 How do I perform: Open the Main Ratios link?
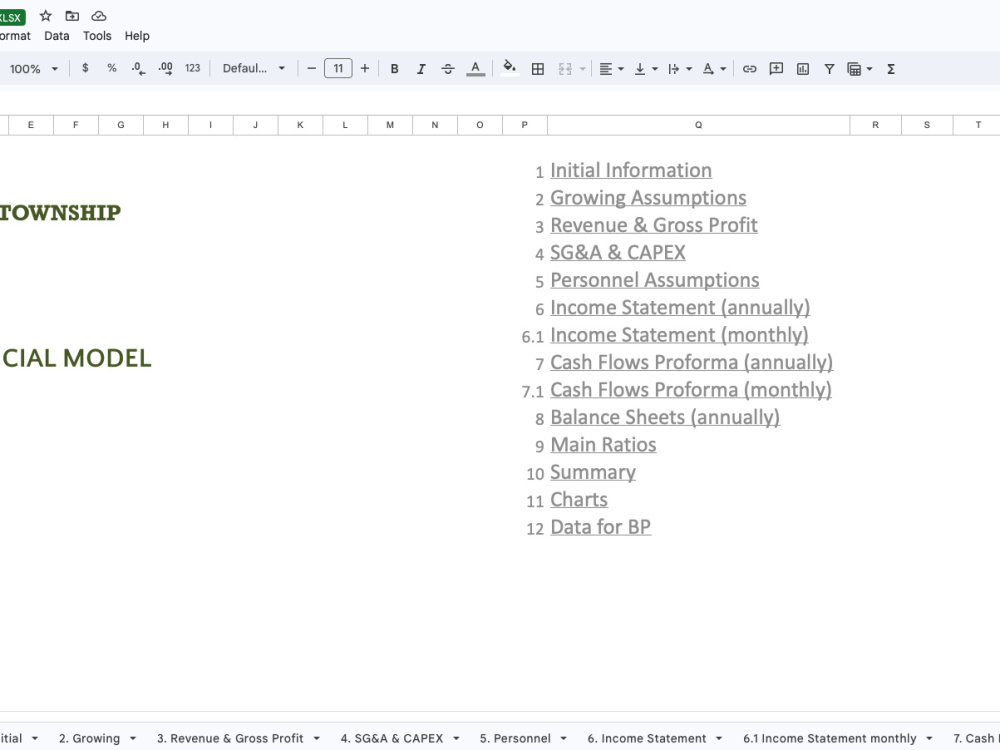pos(603,445)
